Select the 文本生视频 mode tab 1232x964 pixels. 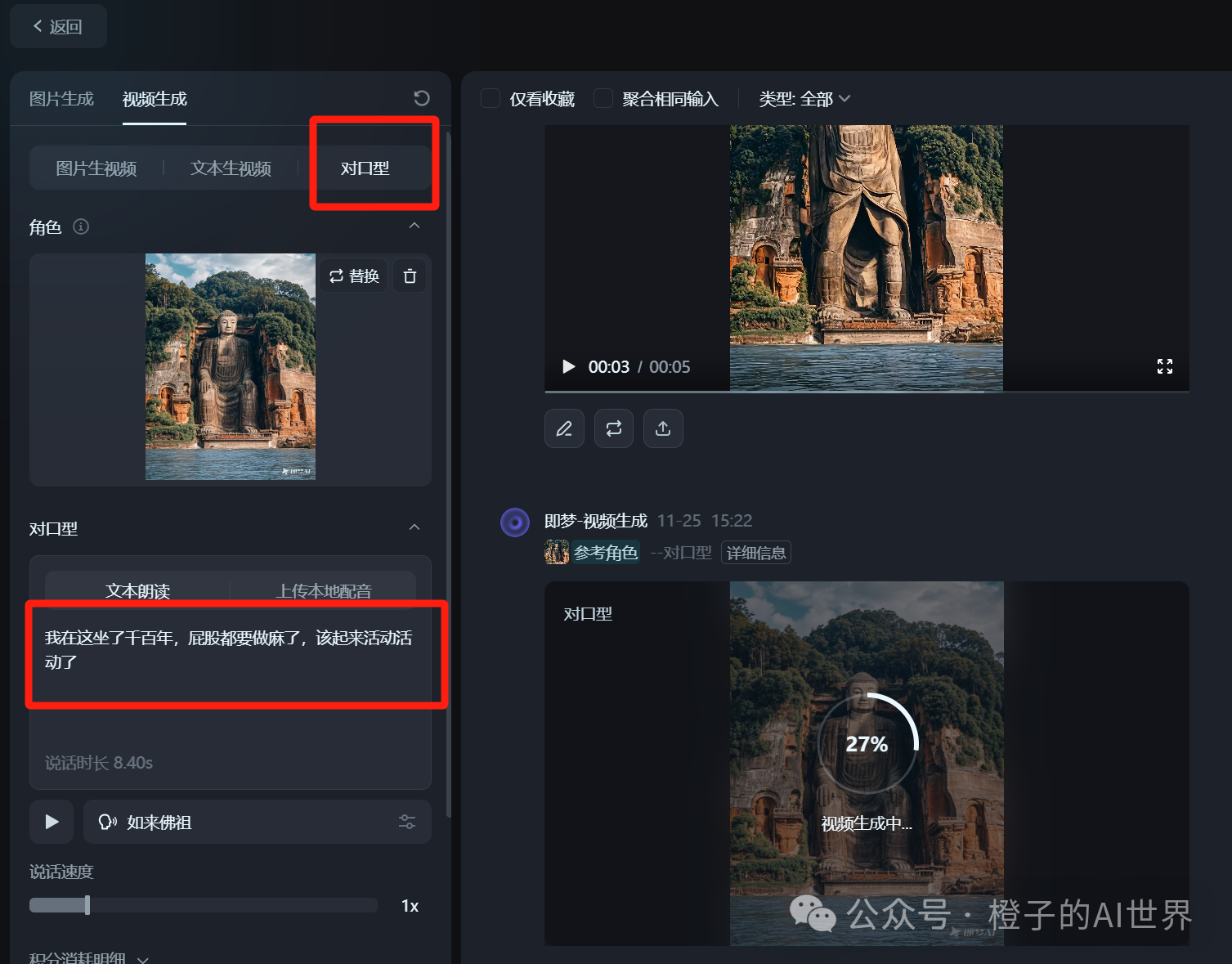231,168
